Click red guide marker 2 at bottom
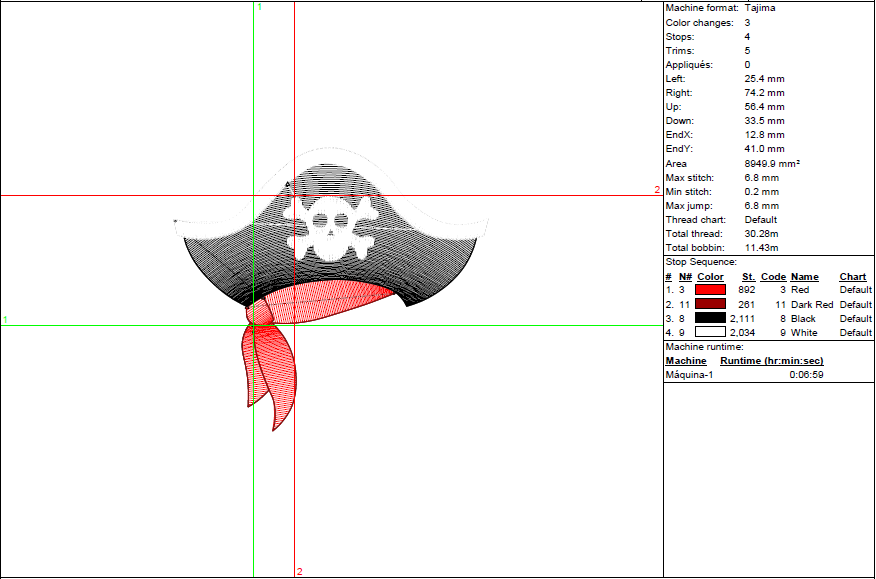Image resolution: width=876 pixels, height=579 pixels. 299,572
